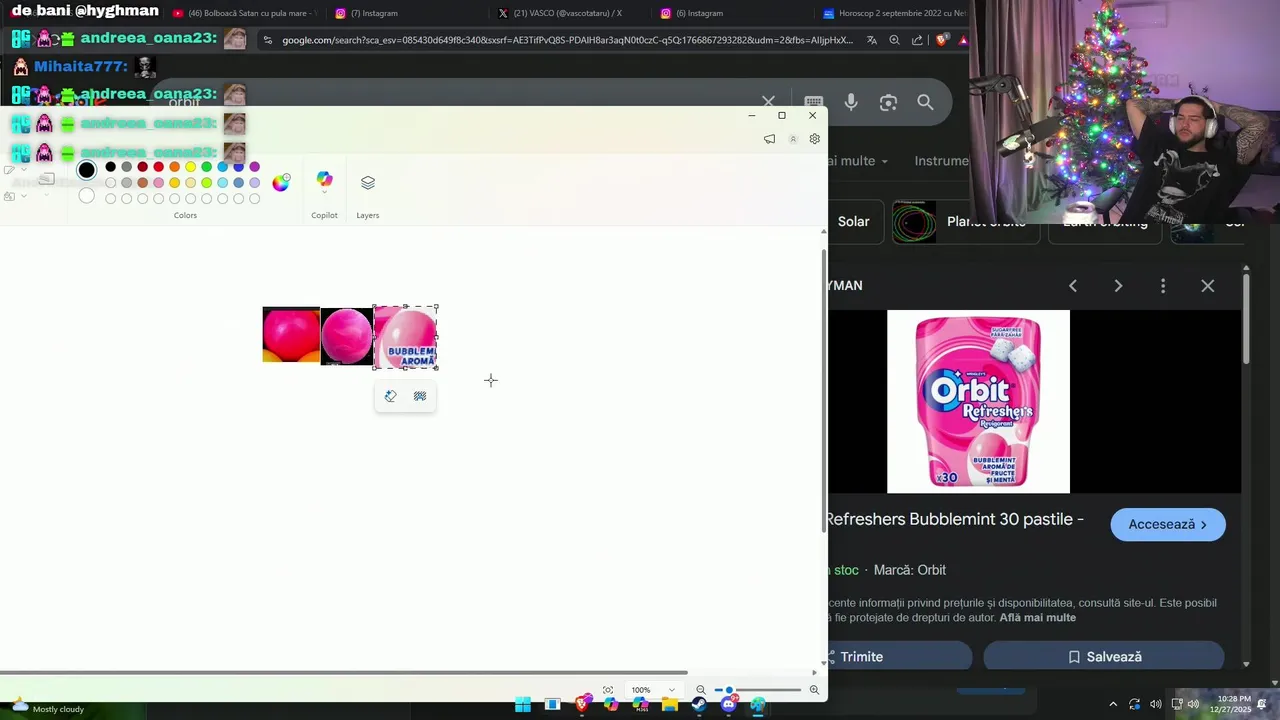Viewport: 1280px width, 720px height.
Task: Click the Paint horizontal scrollbar
Action: coord(344,673)
